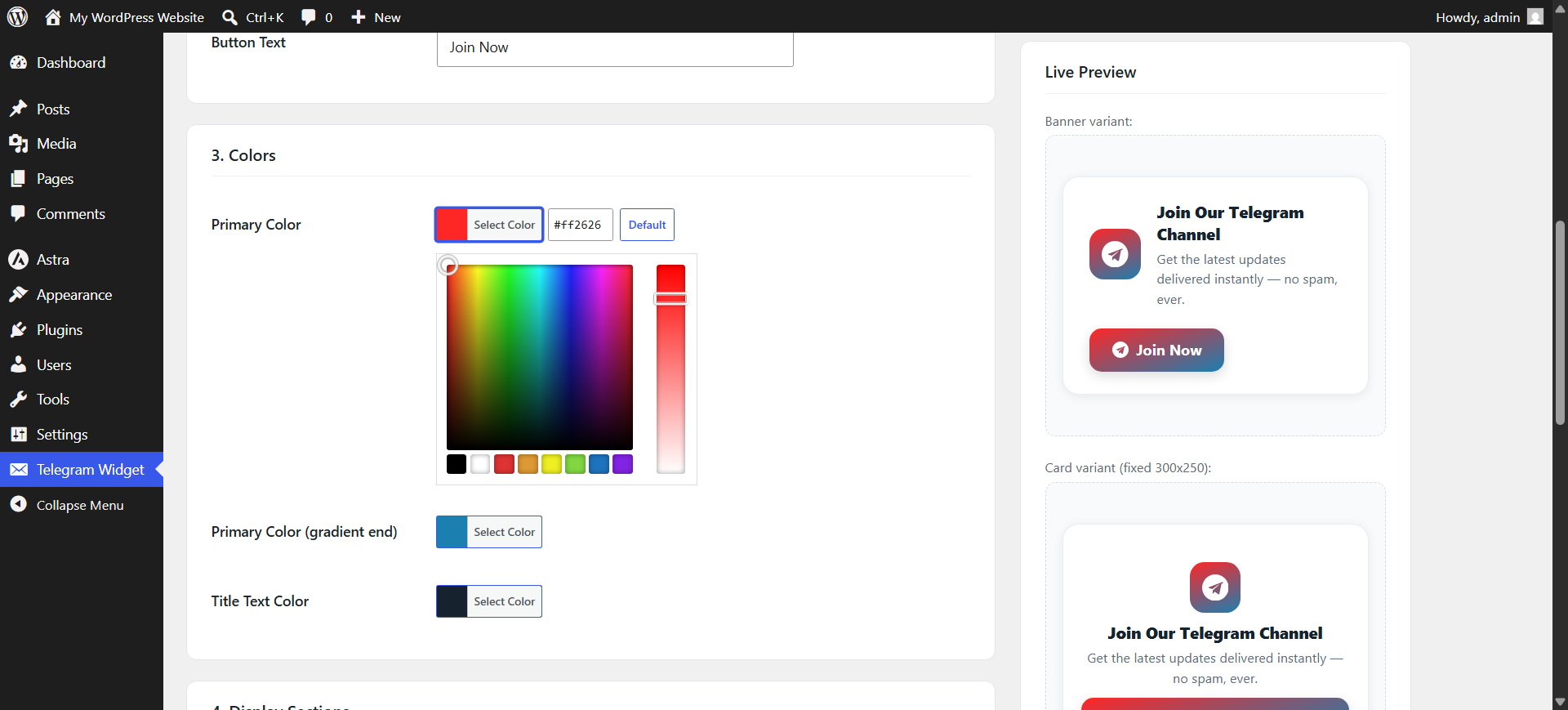The height and width of the screenshot is (710, 1568).
Task: Click the Comments sidebar icon
Action: pos(19,214)
